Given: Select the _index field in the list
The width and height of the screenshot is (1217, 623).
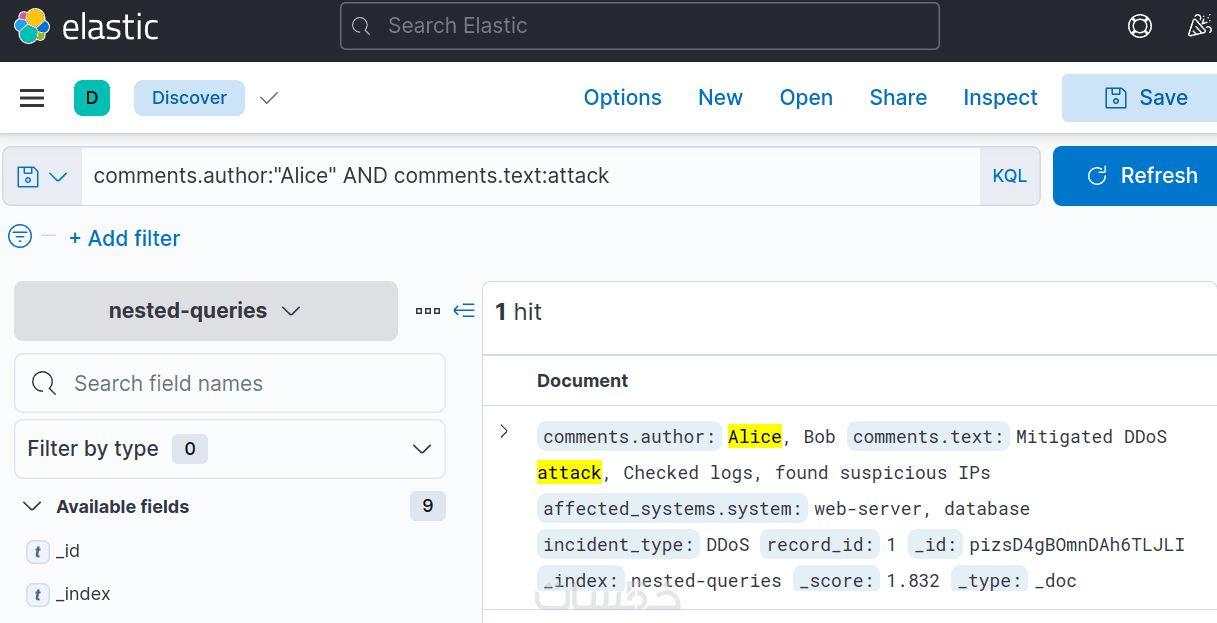Looking at the screenshot, I should click(83, 594).
